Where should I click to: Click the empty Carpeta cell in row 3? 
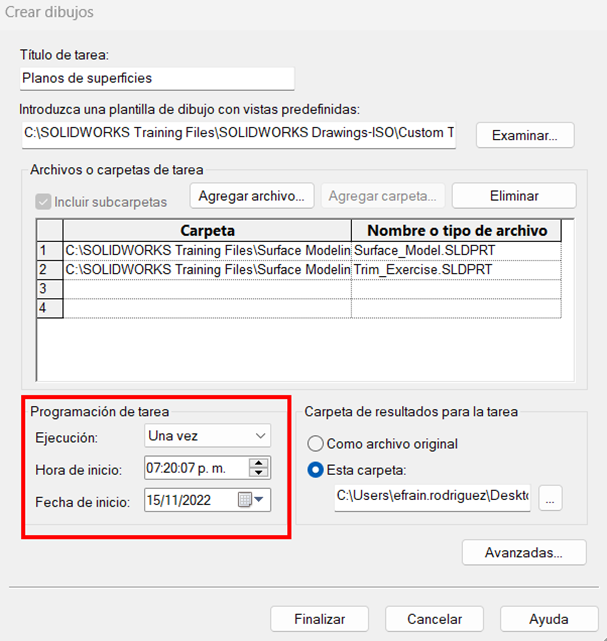pos(207,289)
